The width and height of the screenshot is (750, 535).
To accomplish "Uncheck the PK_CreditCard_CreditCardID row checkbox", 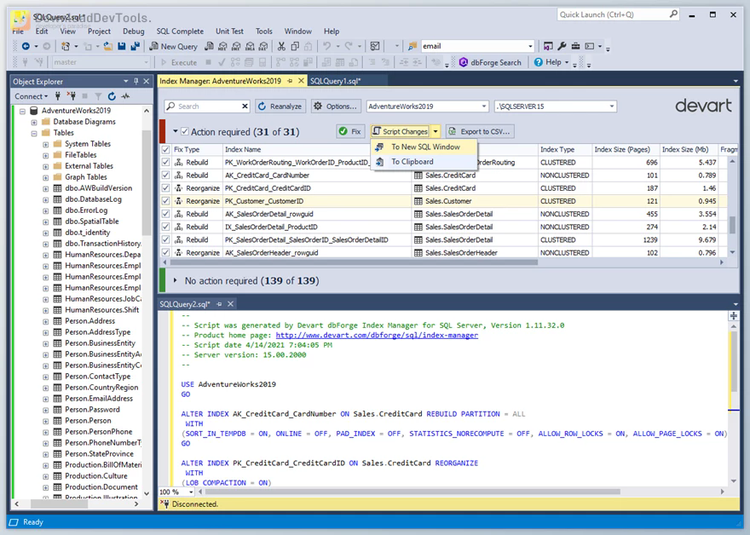I will tap(165, 188).
